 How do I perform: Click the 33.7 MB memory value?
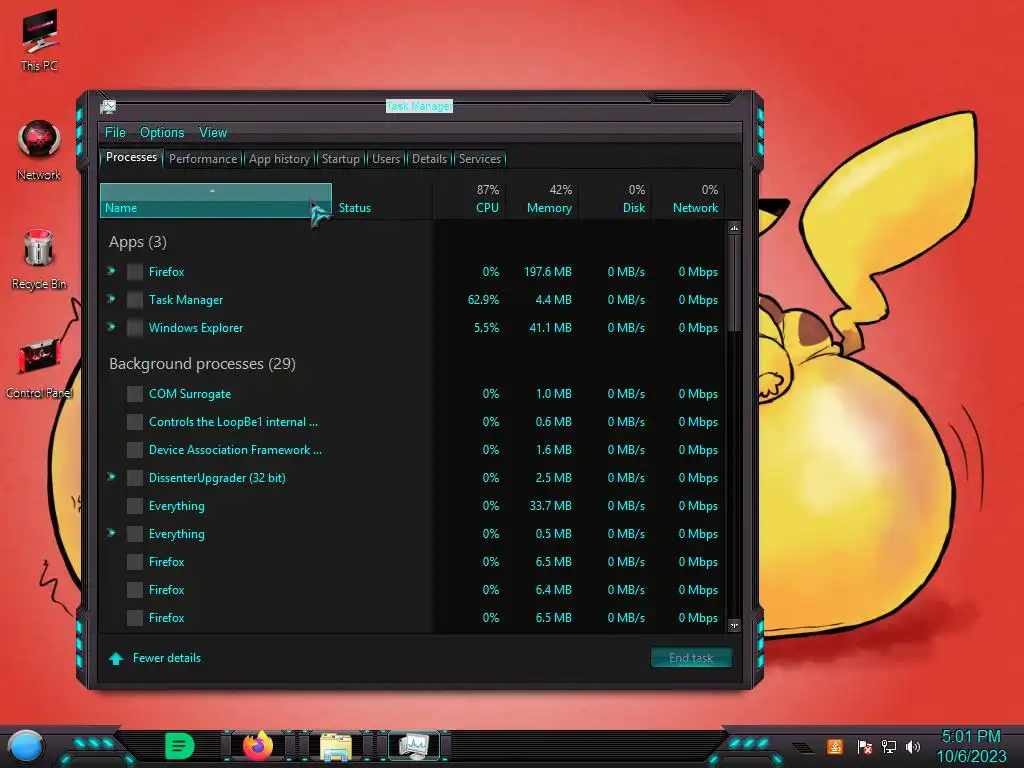pos(551,506)
